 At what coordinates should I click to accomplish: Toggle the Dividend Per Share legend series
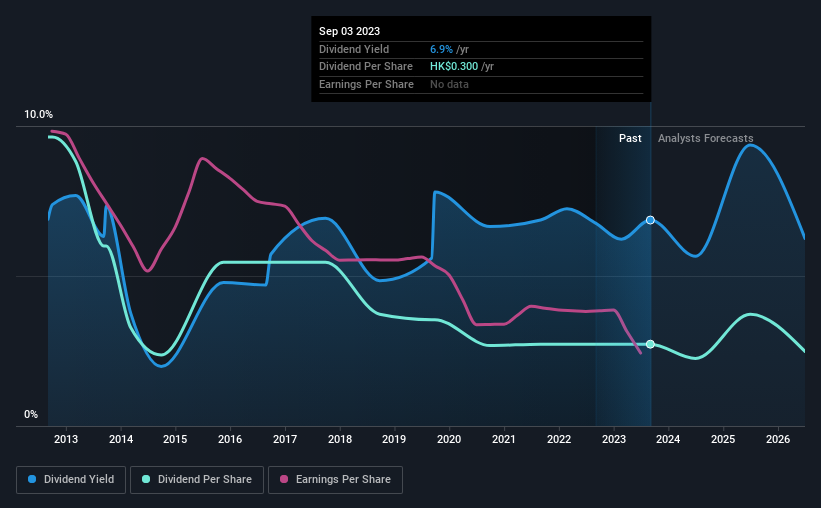click(197, 480)
